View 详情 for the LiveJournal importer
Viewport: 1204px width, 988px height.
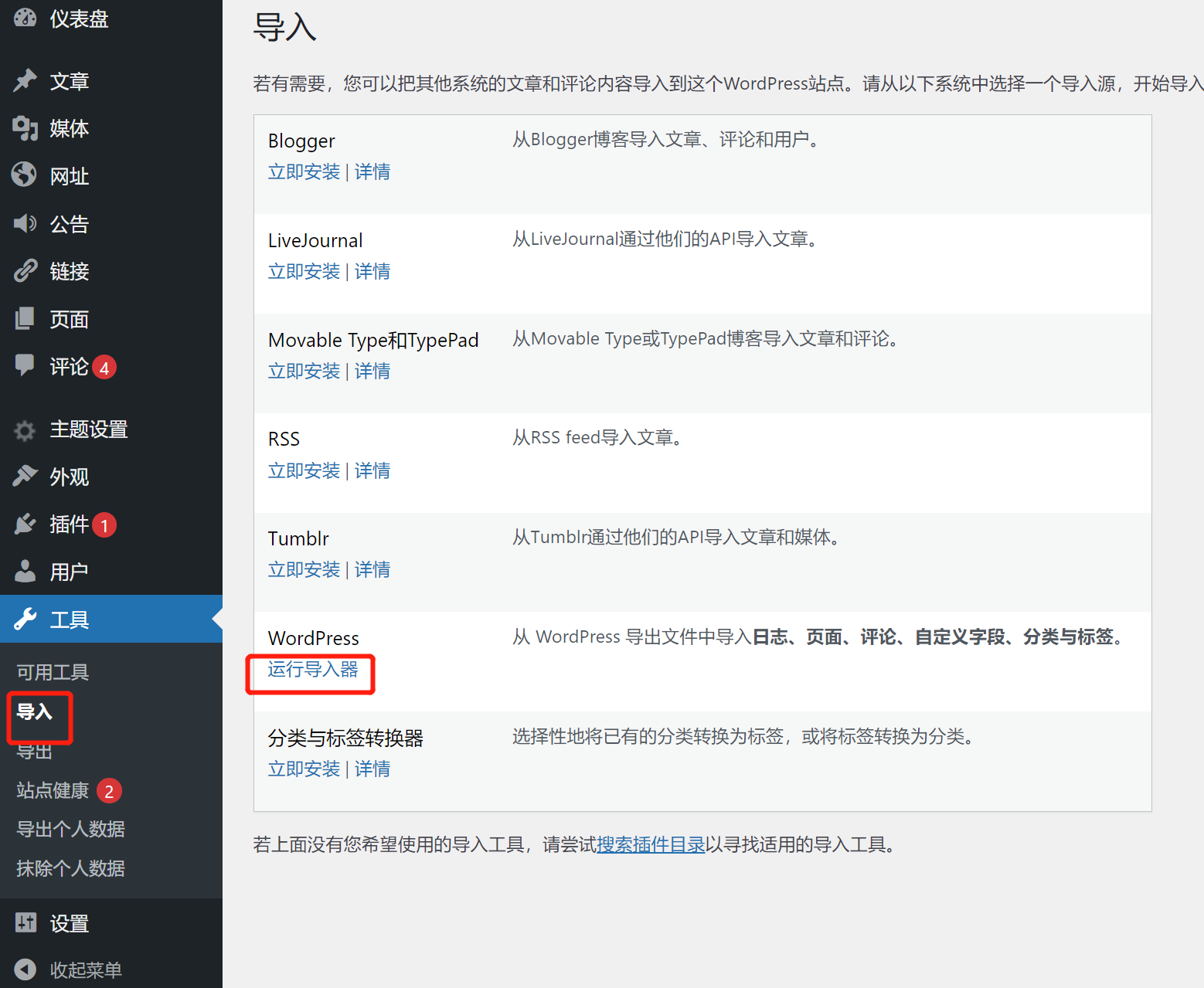pyautogui.click(x=372, y=271)
